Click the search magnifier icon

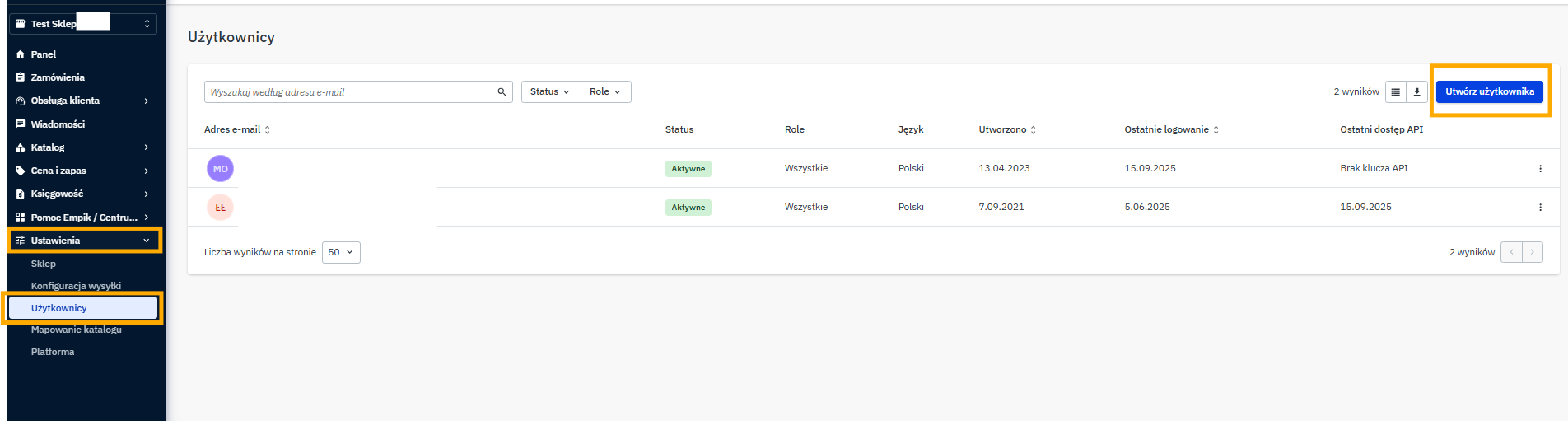coord(502,92)
